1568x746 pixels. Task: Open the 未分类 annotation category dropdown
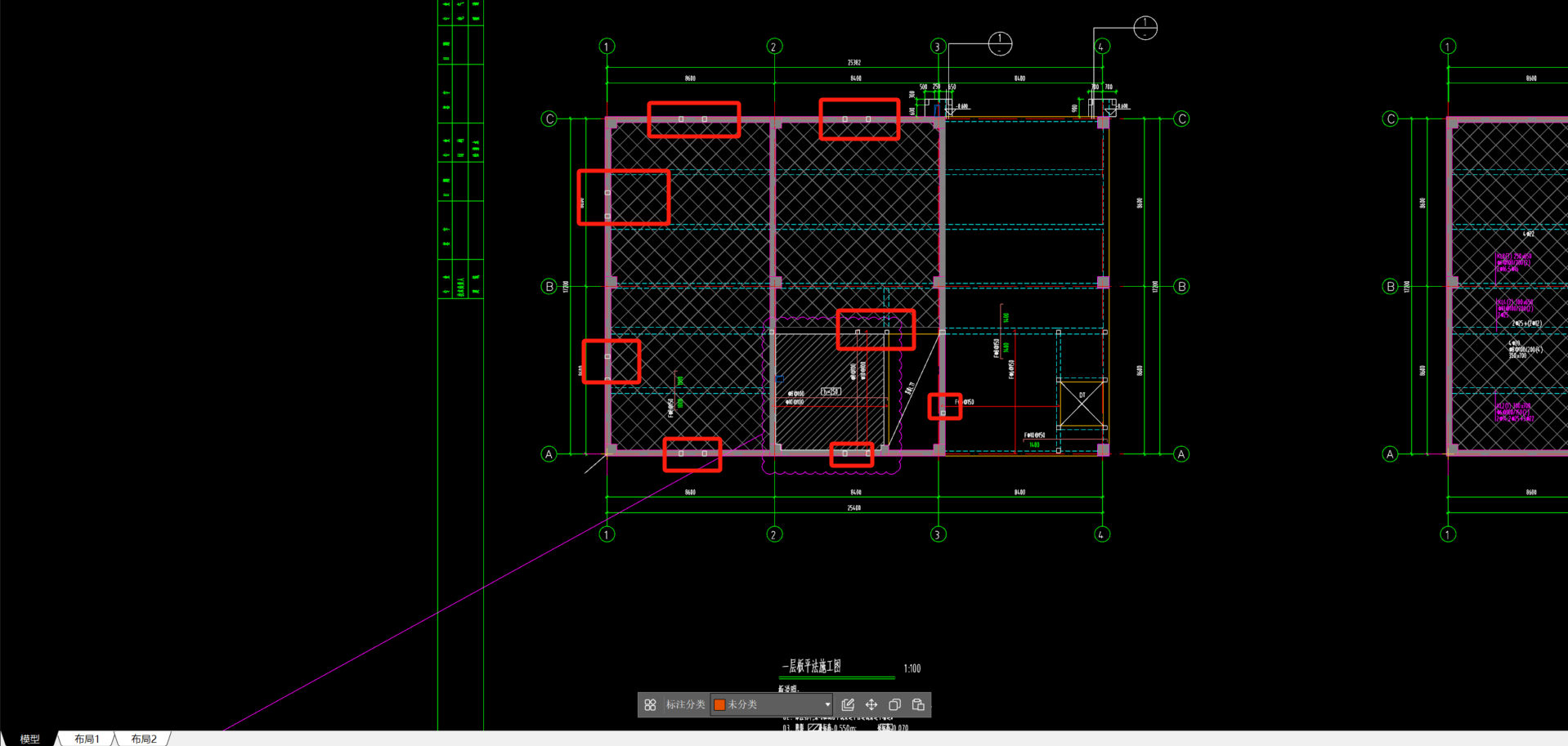(x=772, y=704)
